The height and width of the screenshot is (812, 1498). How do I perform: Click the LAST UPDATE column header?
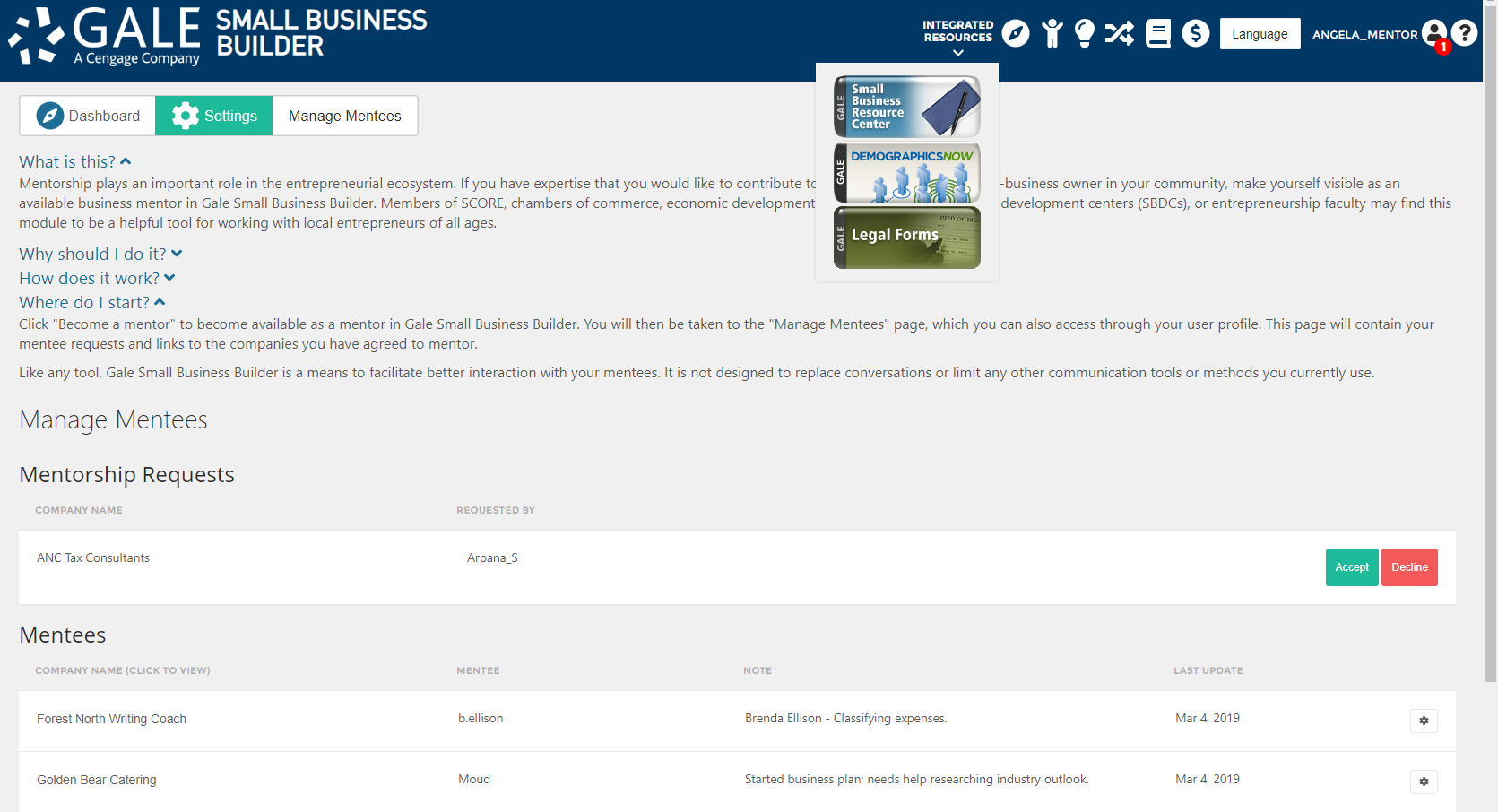pos(1208,670)
